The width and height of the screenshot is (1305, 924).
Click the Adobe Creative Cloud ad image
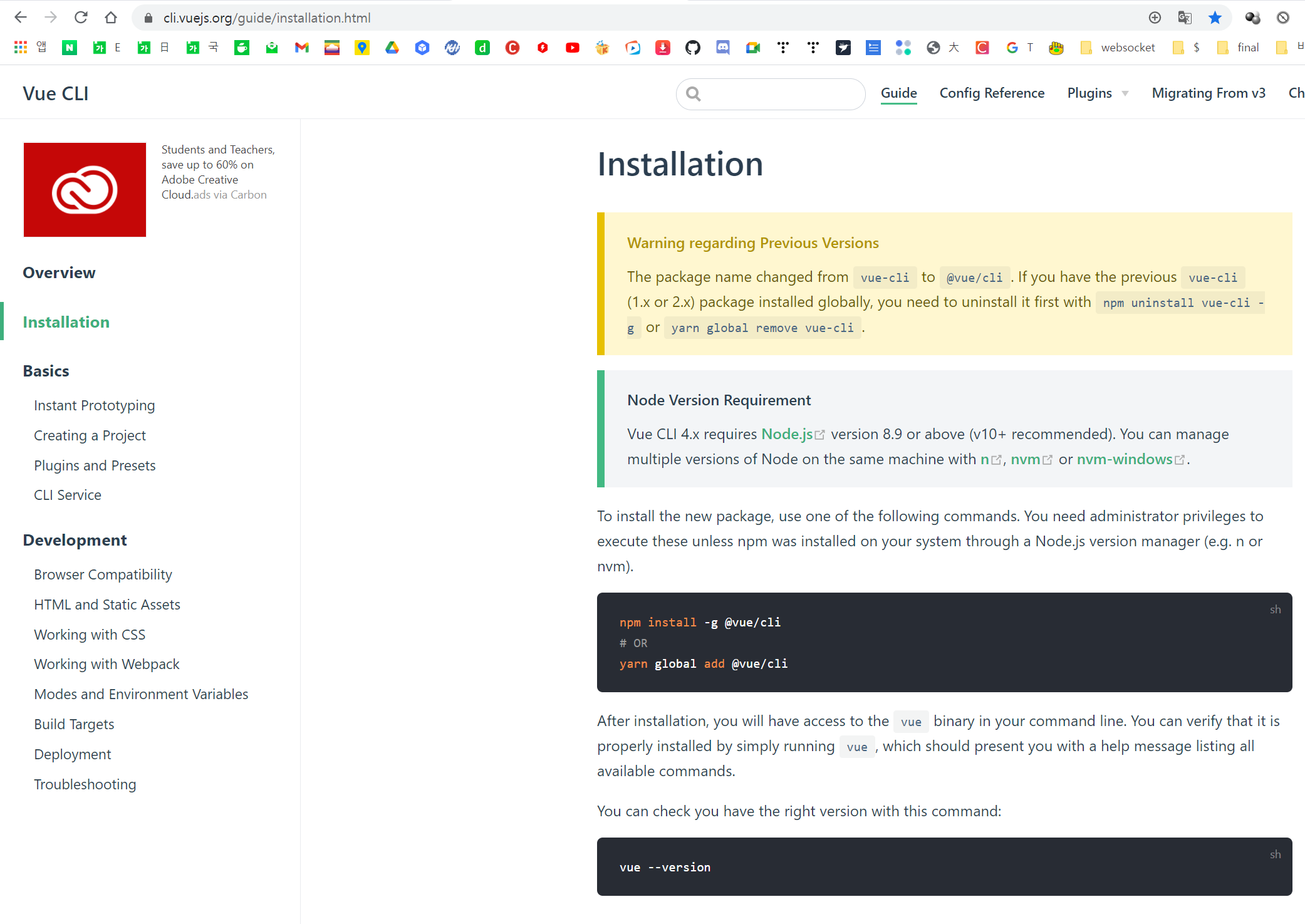click(x=85, y=190)
